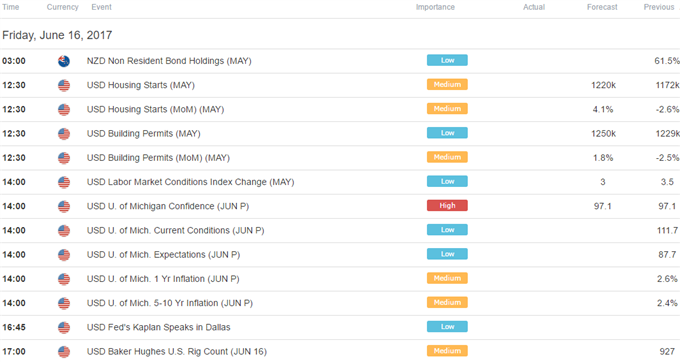Click the High importance badge for Michigan Confidence
This screenshot has height=362, width=680.
coord(447,205)
